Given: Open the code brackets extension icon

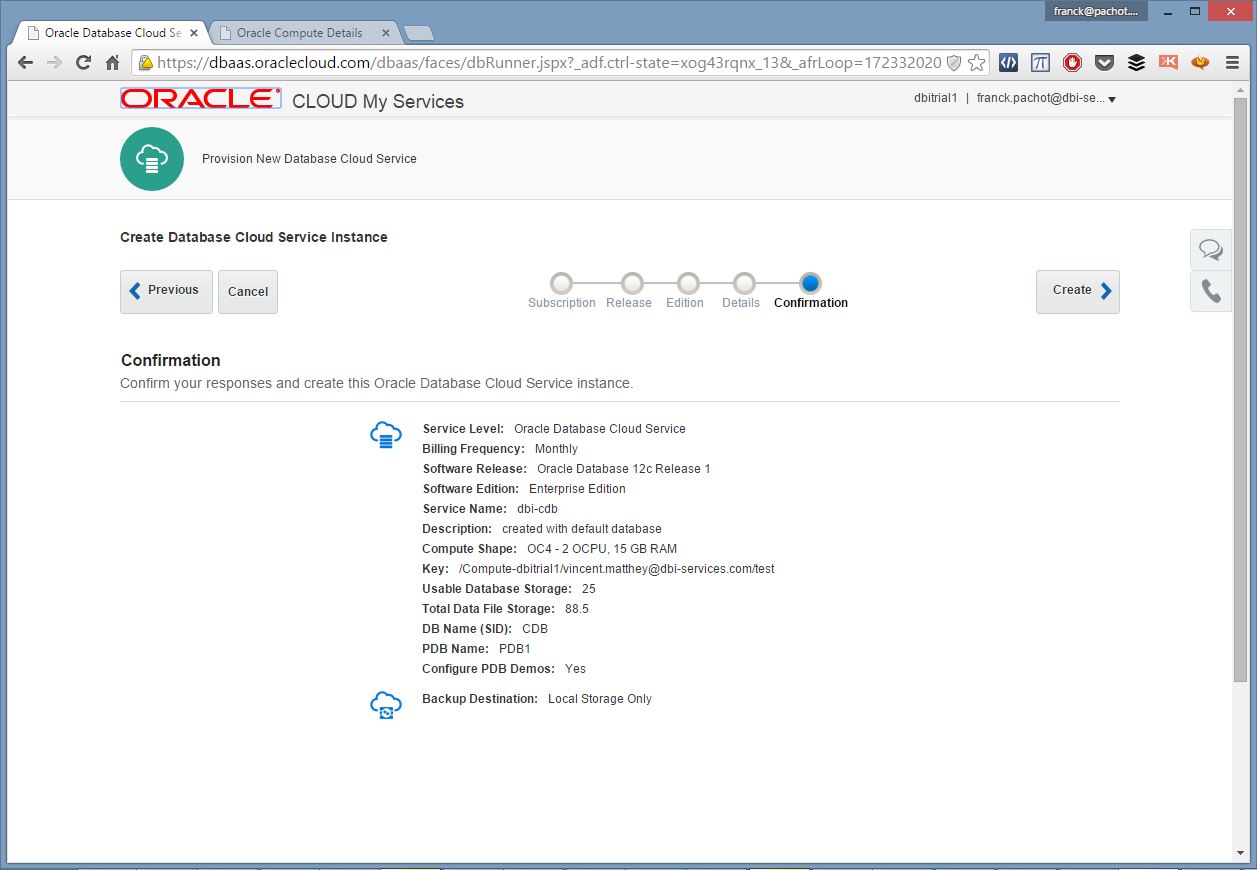Looking at the screenshot, I should 1008,62.
